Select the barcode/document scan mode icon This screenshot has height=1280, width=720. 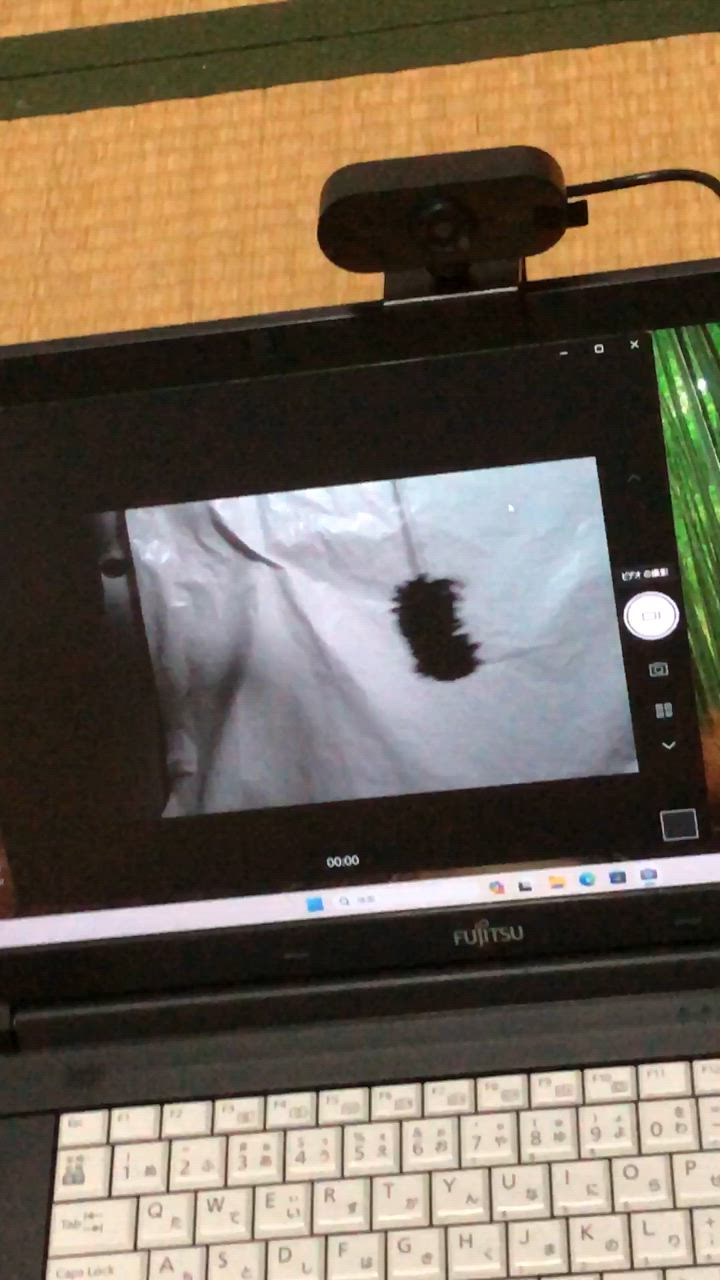[x=663, y=710]
